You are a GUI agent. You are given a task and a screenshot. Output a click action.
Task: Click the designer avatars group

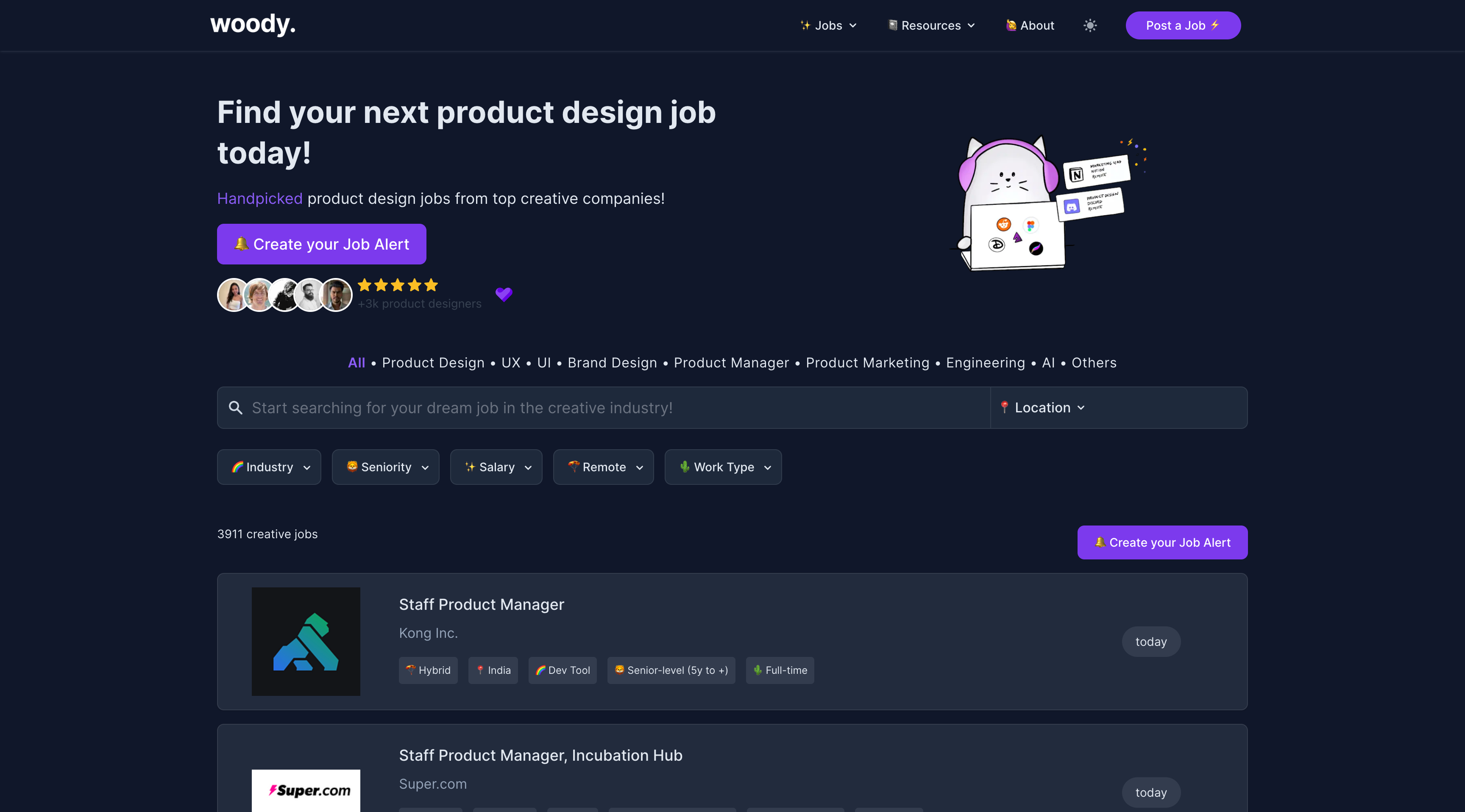tap(285, 295)
